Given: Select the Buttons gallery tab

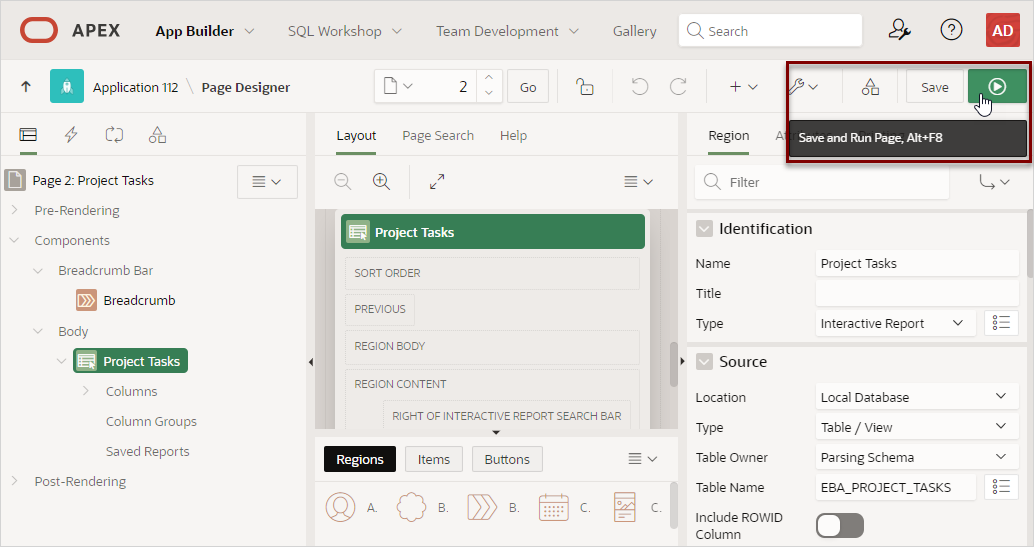Looking at the screenshot, I should click(506, 459).
